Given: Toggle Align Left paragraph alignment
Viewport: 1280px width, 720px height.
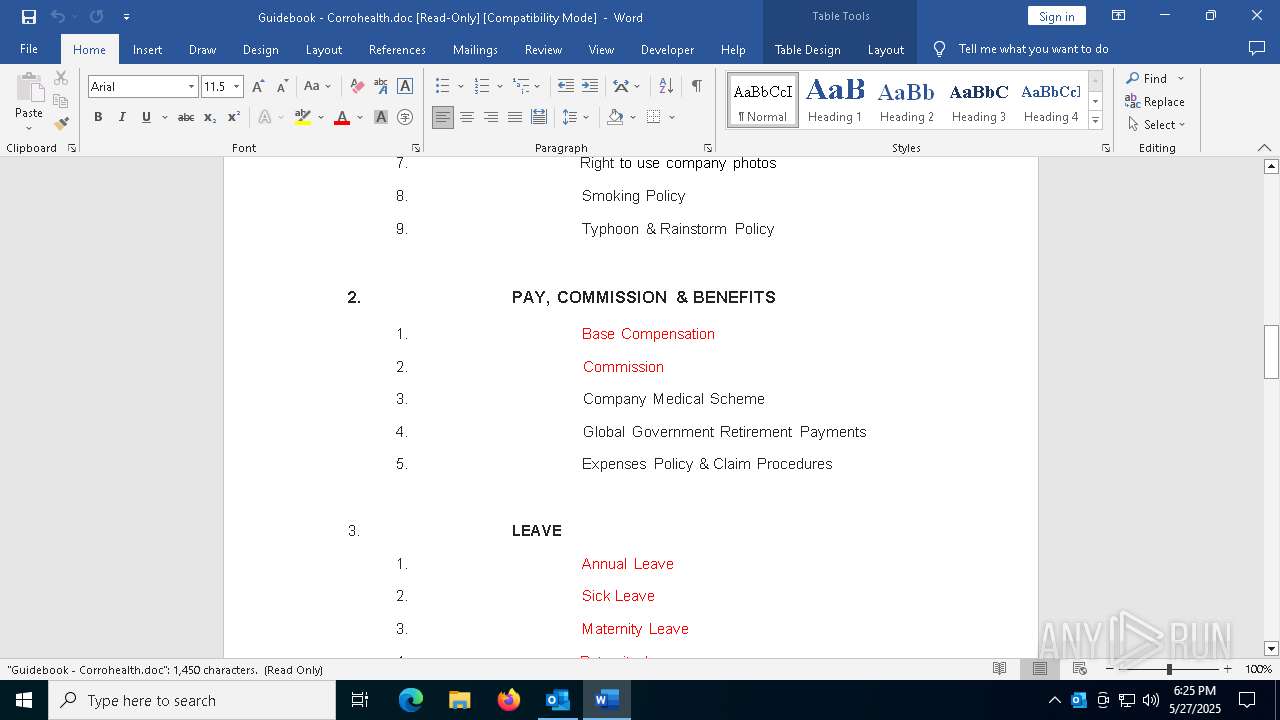Looking at the screenshot, I should click(x=443, y=117).
